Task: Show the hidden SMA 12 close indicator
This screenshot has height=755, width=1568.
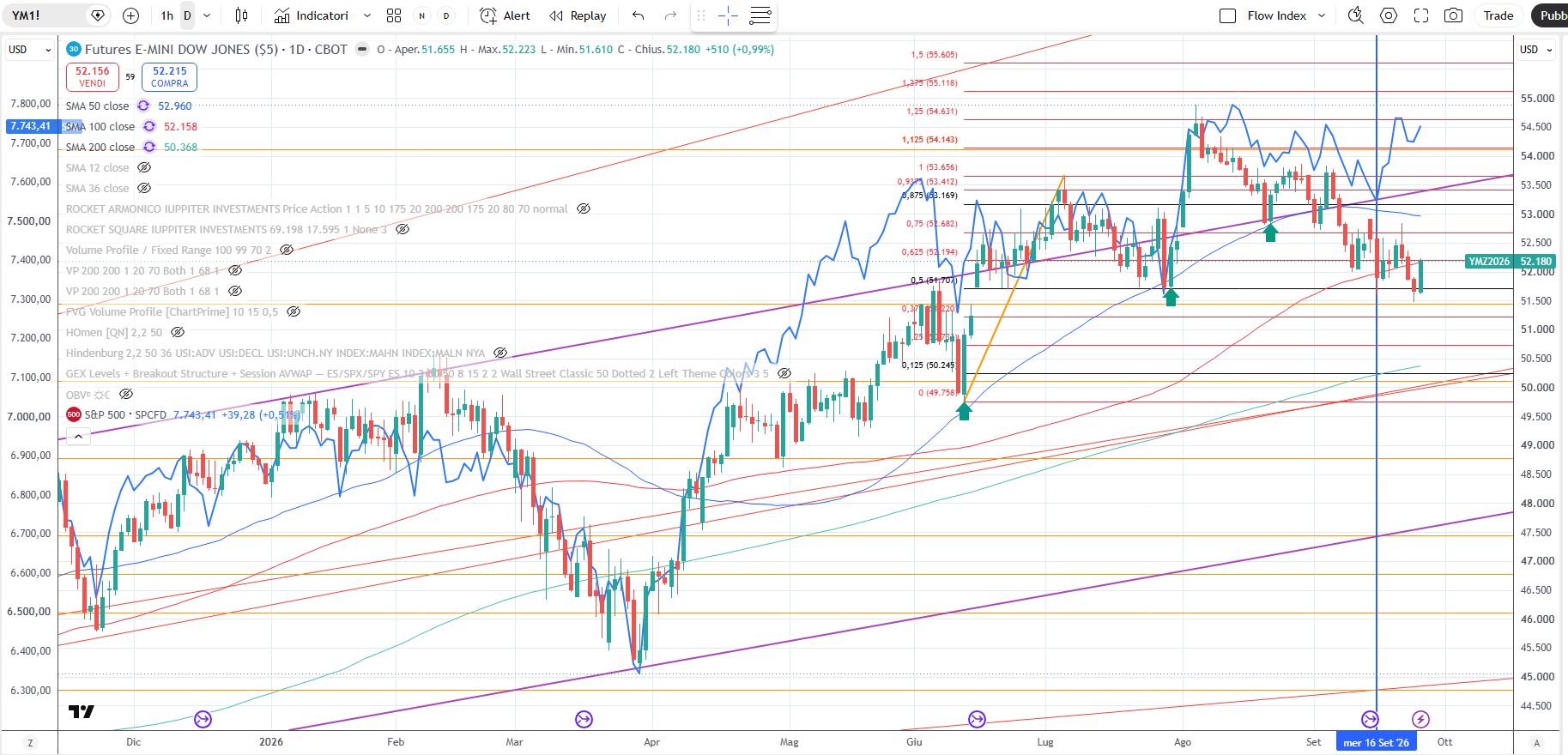Action: 144,168
